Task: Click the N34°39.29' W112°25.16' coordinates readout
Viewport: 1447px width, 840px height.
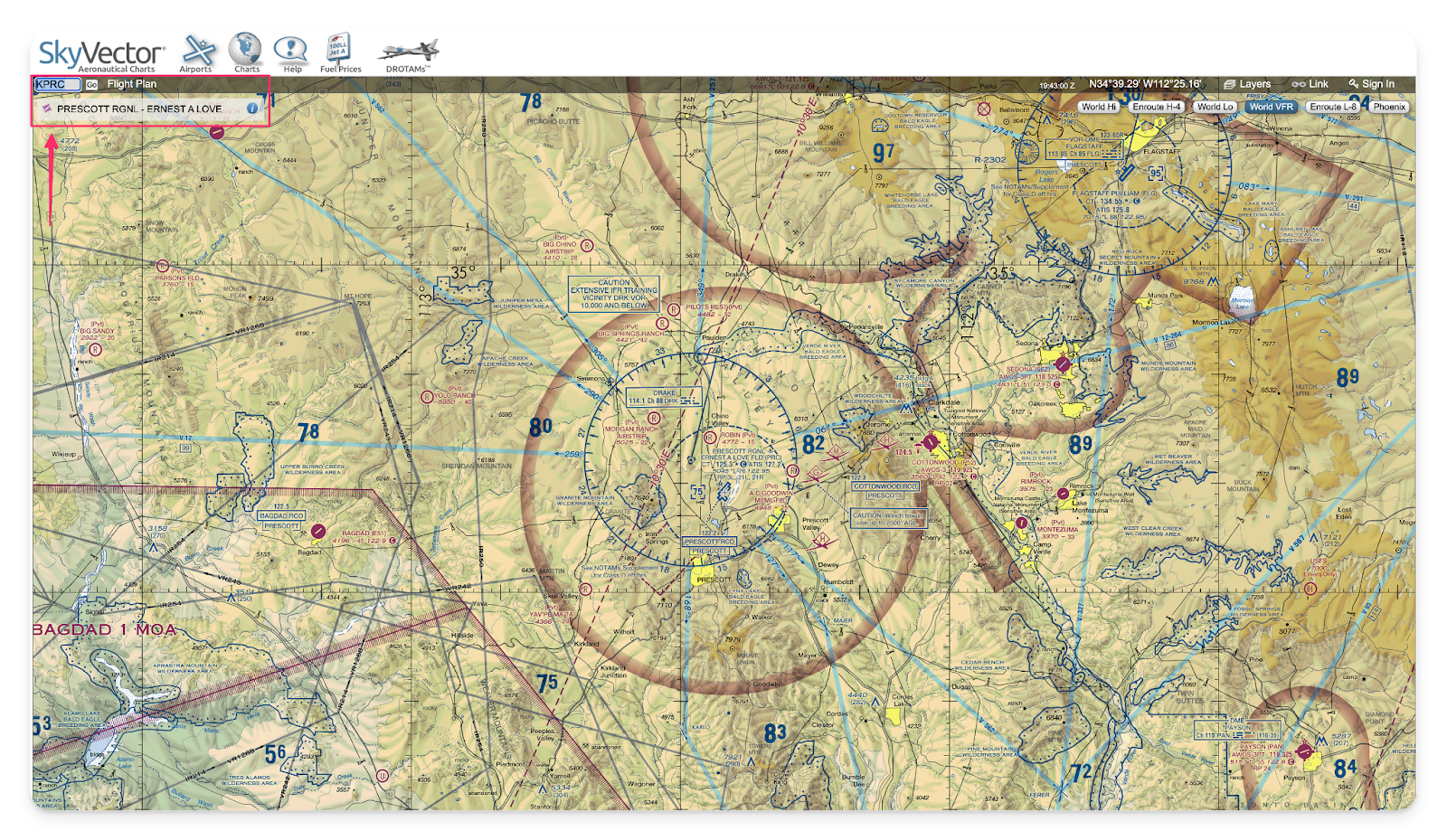Action: (x=1145, y=84)
